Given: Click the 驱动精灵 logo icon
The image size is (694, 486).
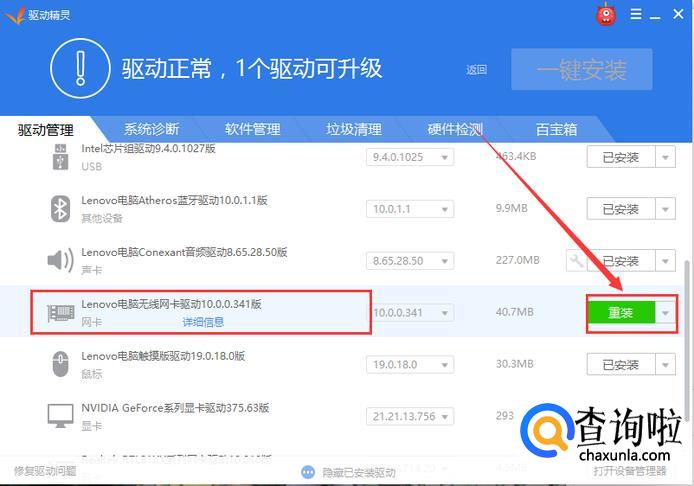Looking at the screenshot, I should click(x=15, y=15).
